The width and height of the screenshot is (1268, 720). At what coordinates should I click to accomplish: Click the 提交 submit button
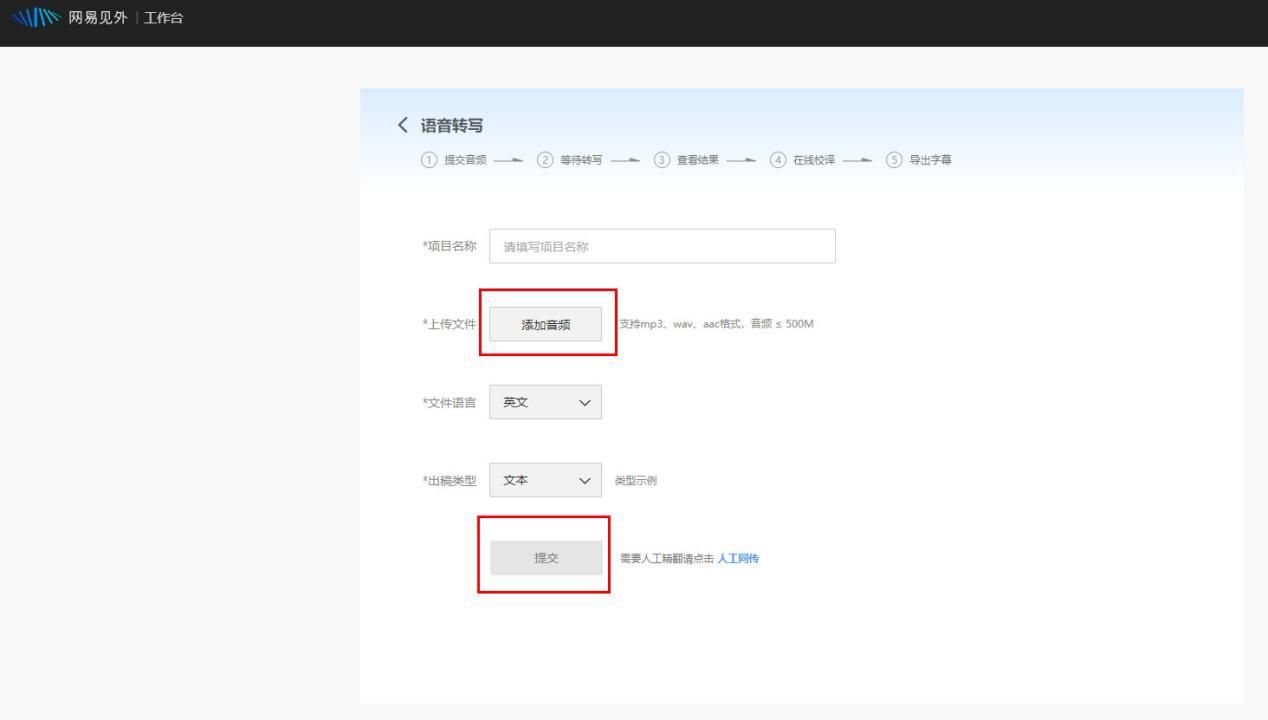coord(546,558)
